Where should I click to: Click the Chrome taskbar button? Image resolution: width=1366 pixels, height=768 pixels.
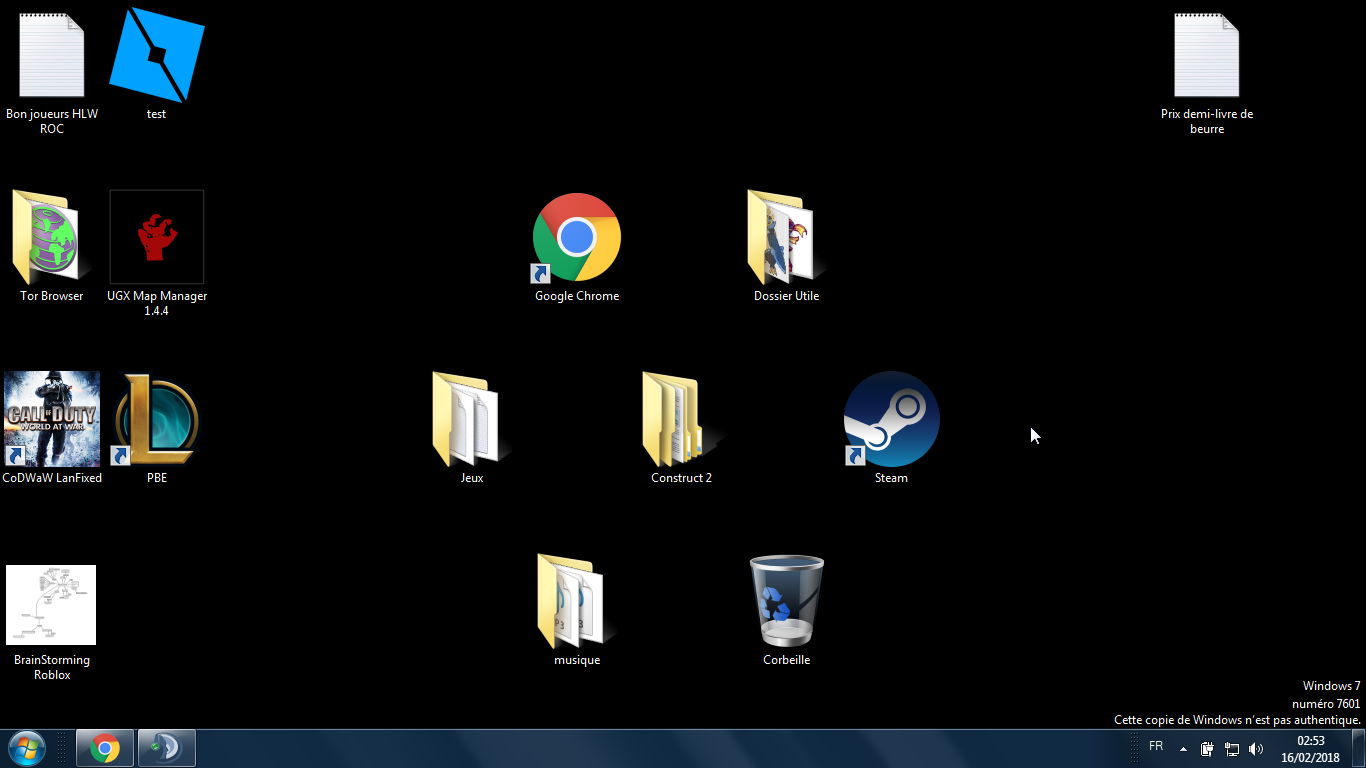tap(105, 748)
